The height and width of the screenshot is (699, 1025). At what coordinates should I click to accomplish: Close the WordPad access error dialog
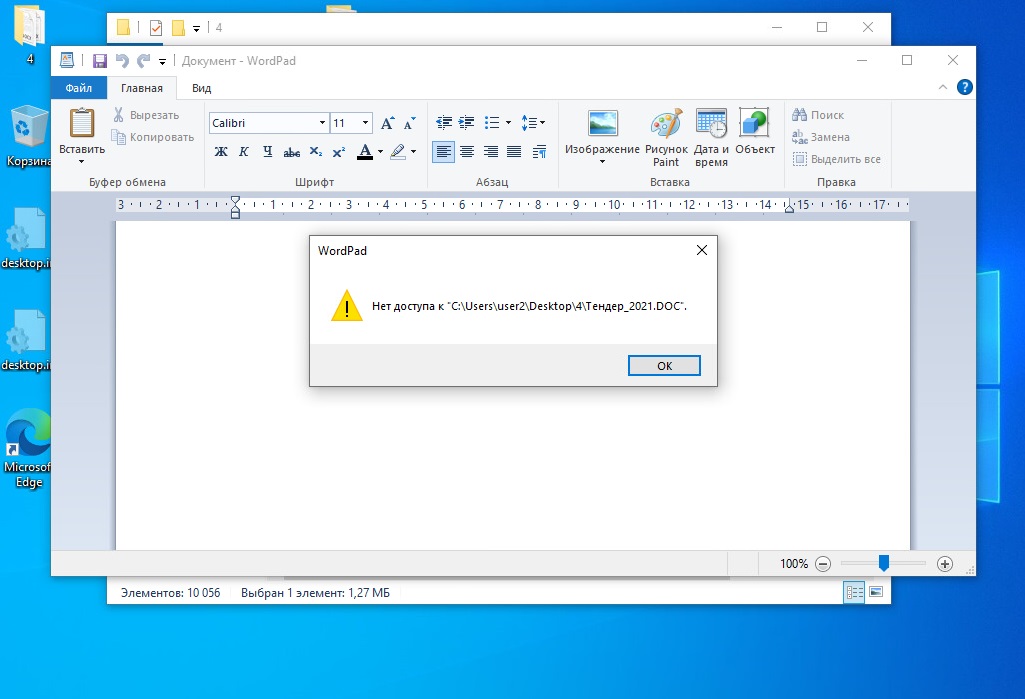pos(702,250)
